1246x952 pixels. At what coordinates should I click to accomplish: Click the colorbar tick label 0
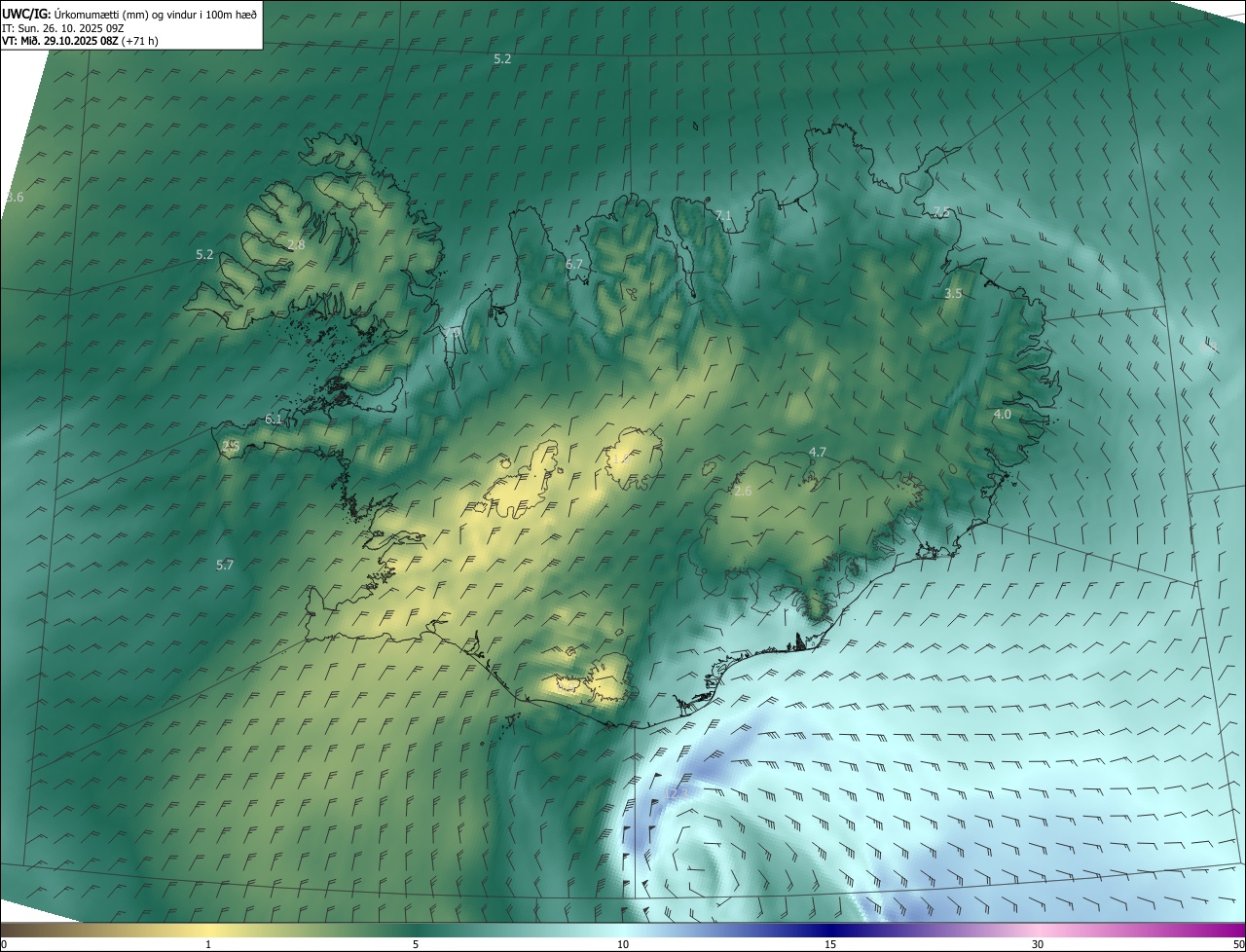click(4, 945)
